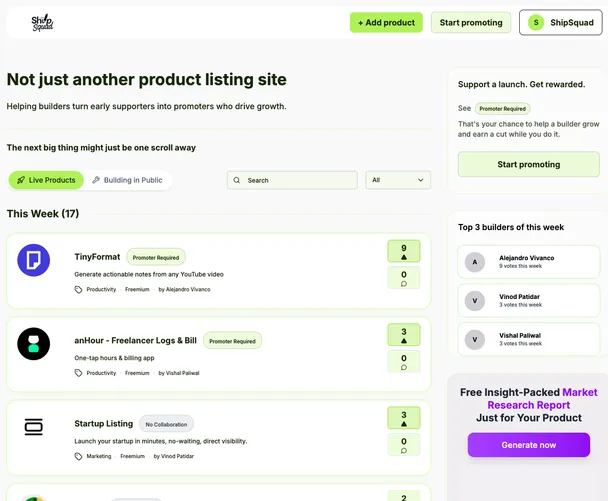Click the Startup Listing product logo
Viewport: 608px width, 501px height.
coord(34,427)
